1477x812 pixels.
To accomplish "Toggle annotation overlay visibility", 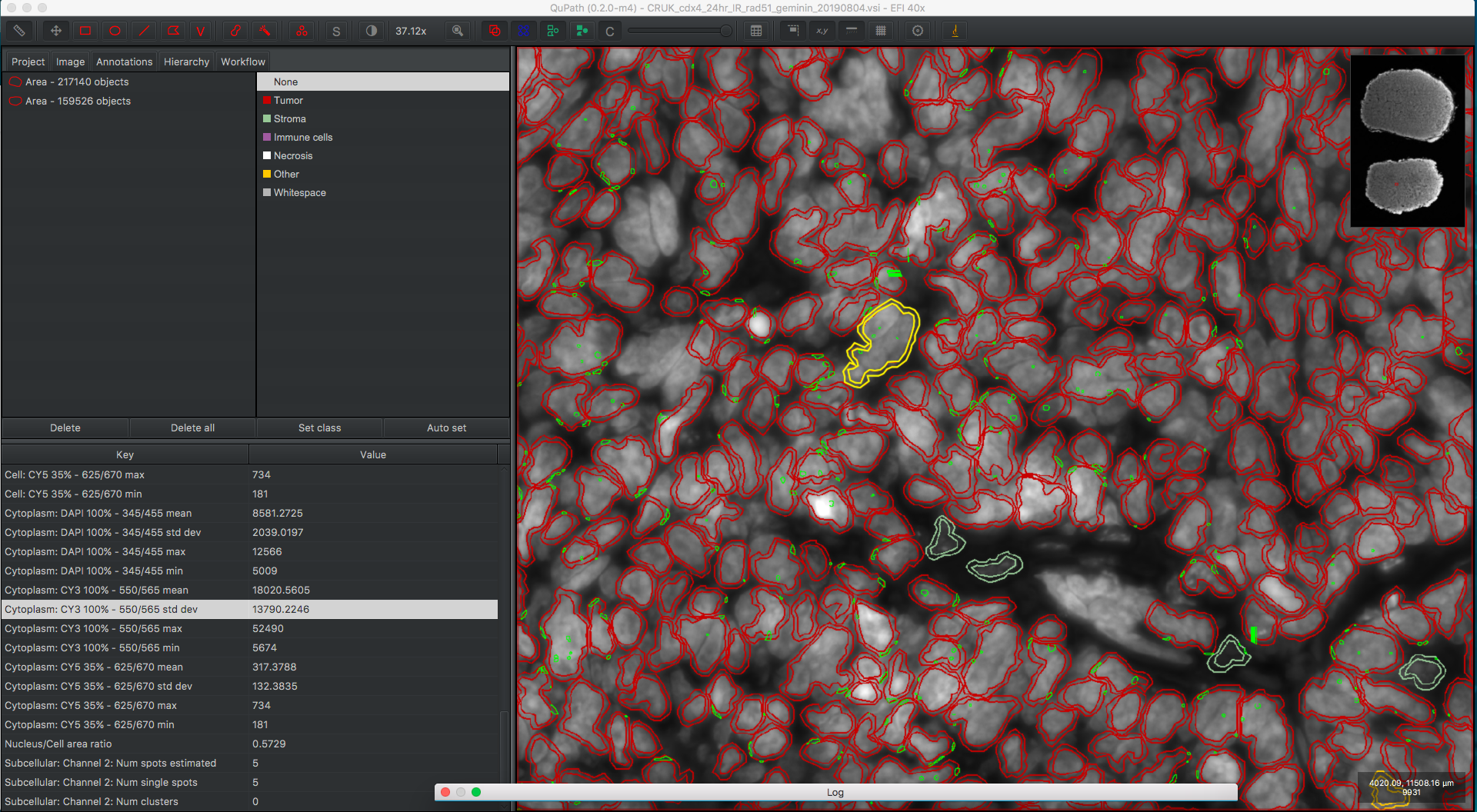I will click(x=493, y=31).
